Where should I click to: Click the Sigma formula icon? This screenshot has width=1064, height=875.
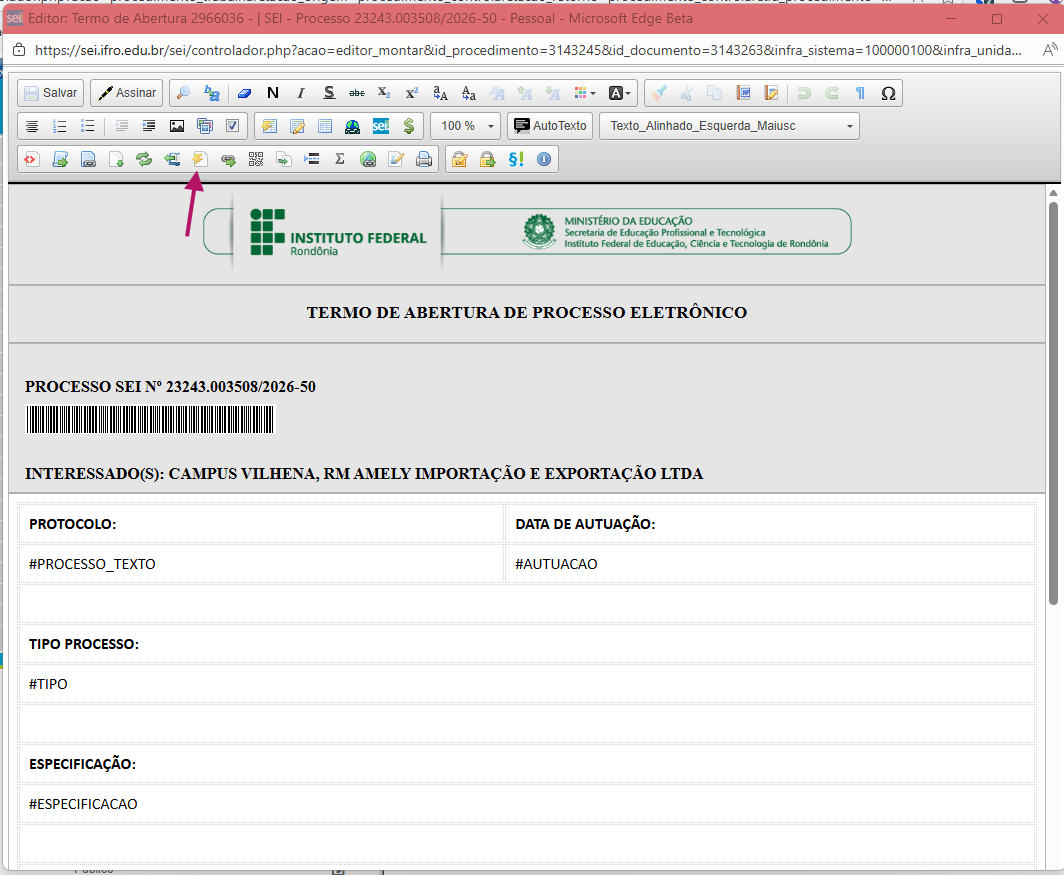tap(340, 159)
